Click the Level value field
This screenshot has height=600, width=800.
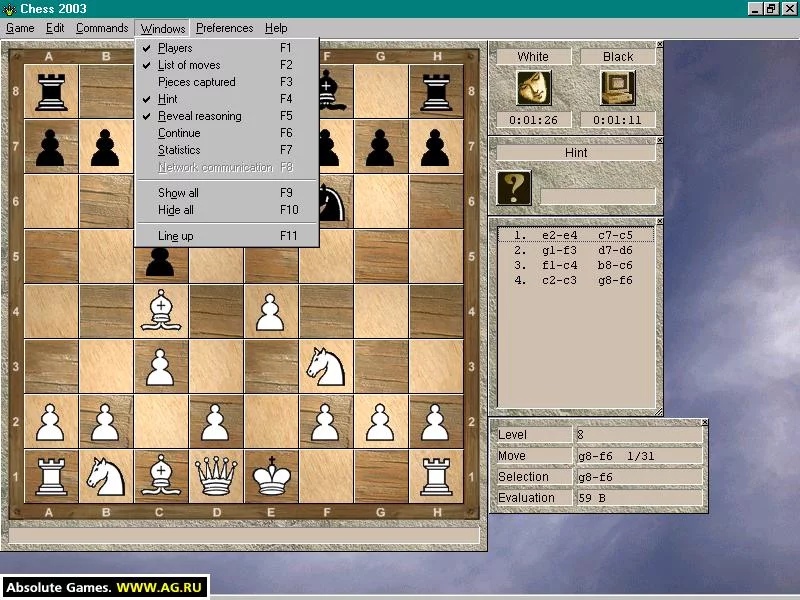point(639,435)
